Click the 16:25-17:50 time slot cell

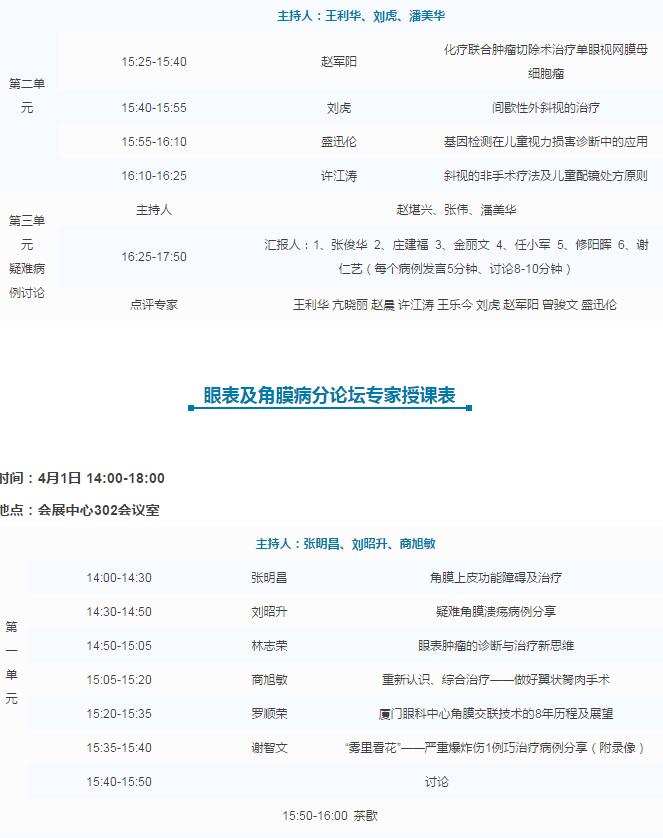point(153,257)
